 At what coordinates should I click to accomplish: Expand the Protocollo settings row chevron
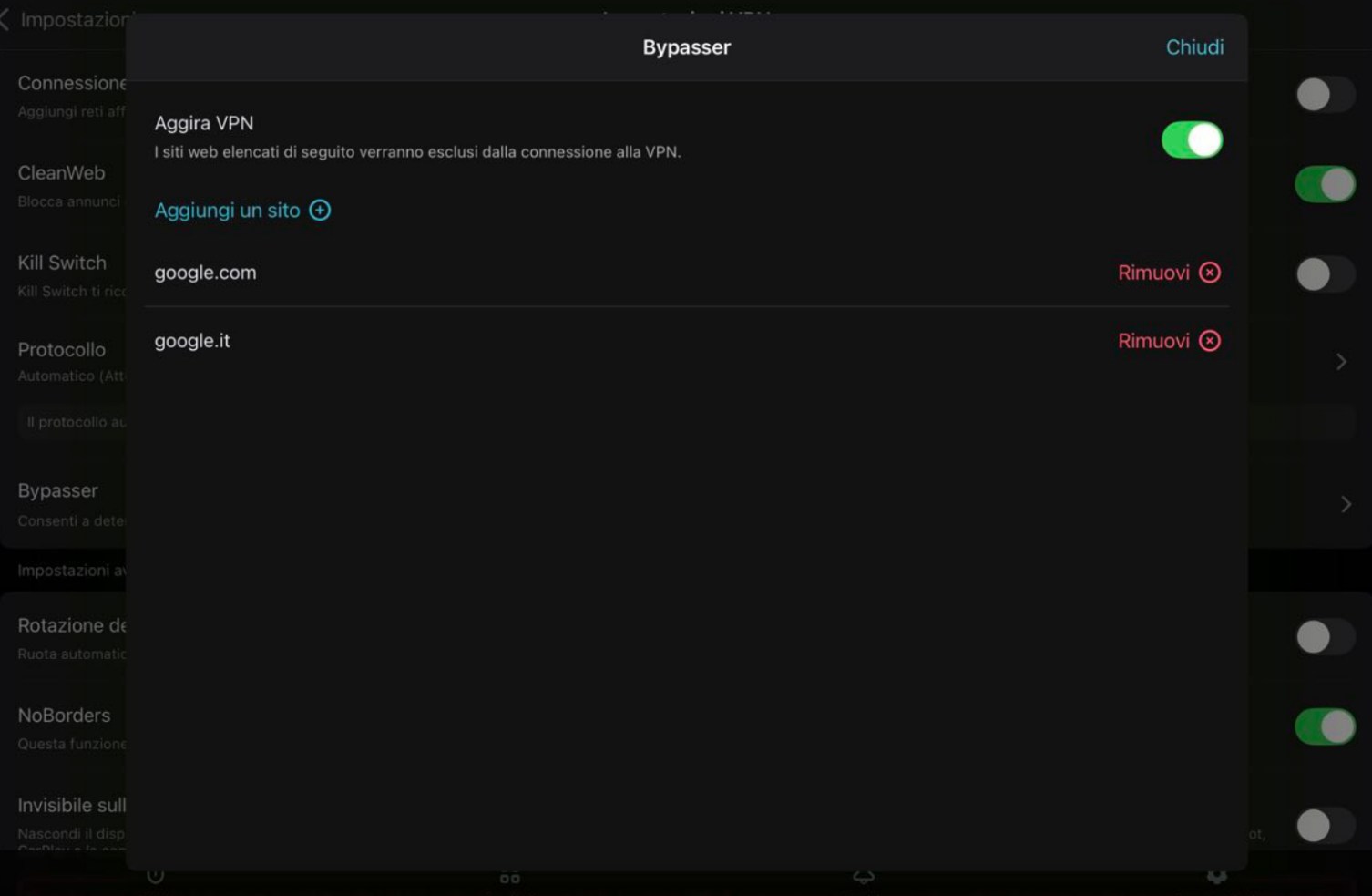pos(1341,361)
